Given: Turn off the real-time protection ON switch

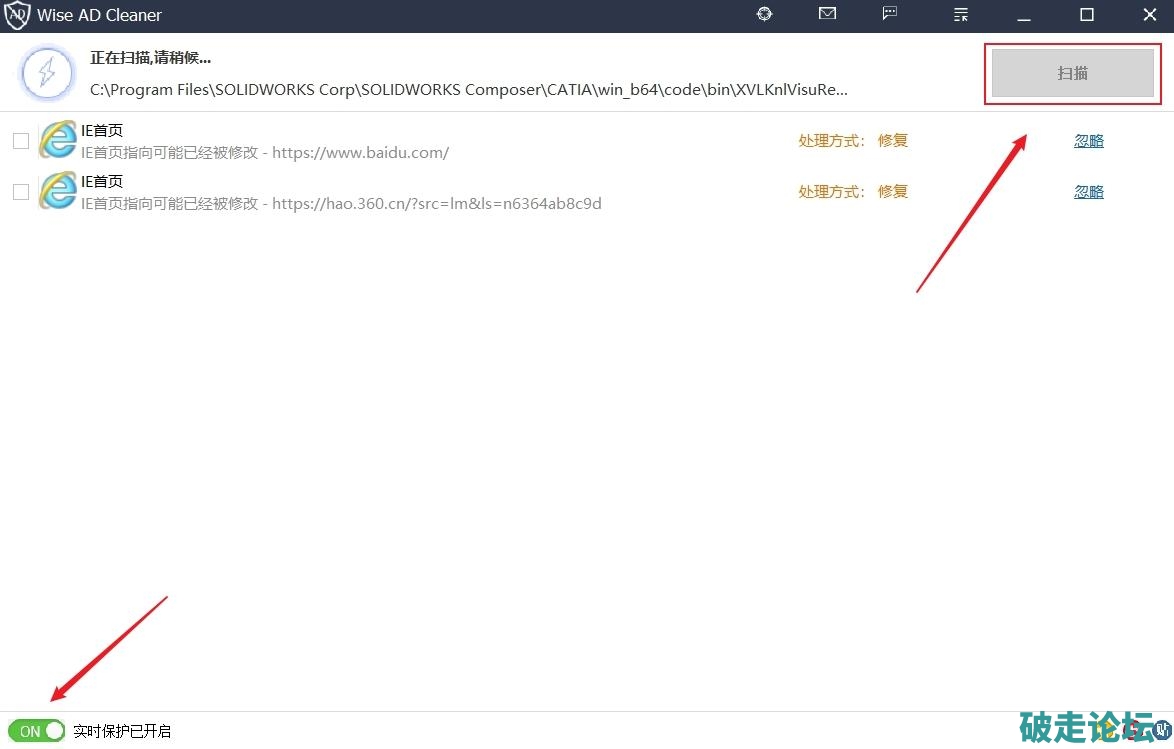Looking at the screenshot, I should click(x=37, y=731).
